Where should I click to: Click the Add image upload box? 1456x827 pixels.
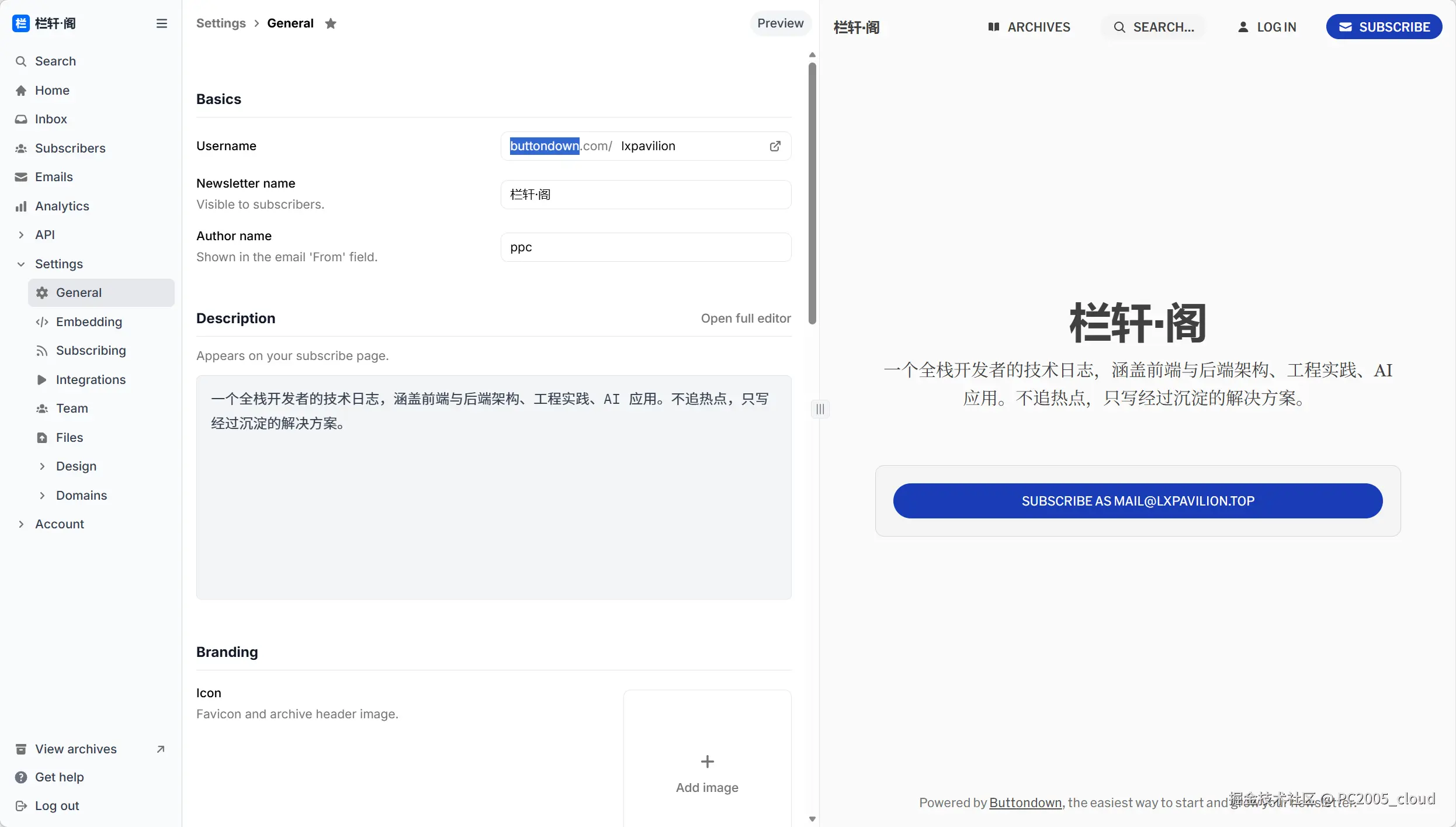708,759
